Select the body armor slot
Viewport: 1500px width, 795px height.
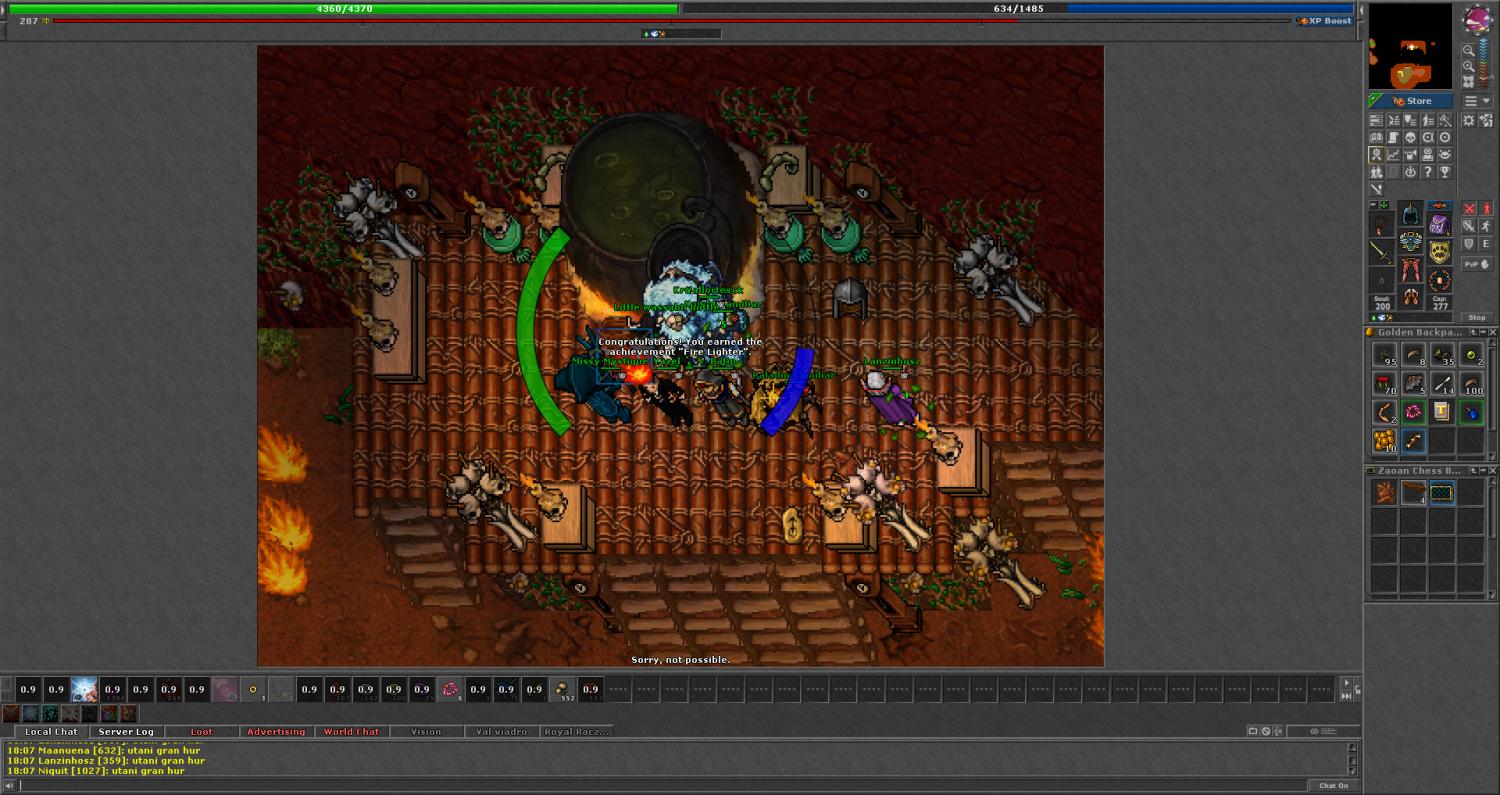pyautogui.click(x=1411, y=241)
